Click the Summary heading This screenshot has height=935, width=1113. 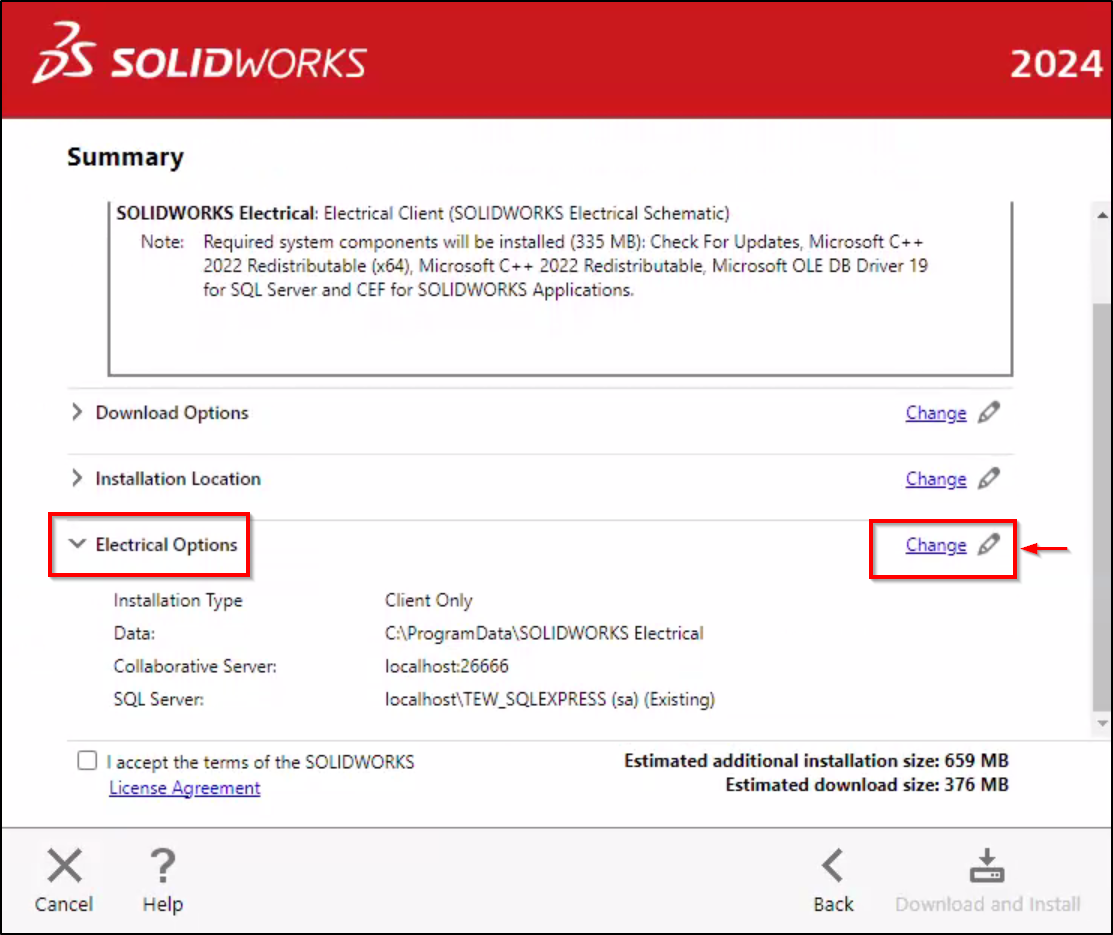tap(126, 157)
